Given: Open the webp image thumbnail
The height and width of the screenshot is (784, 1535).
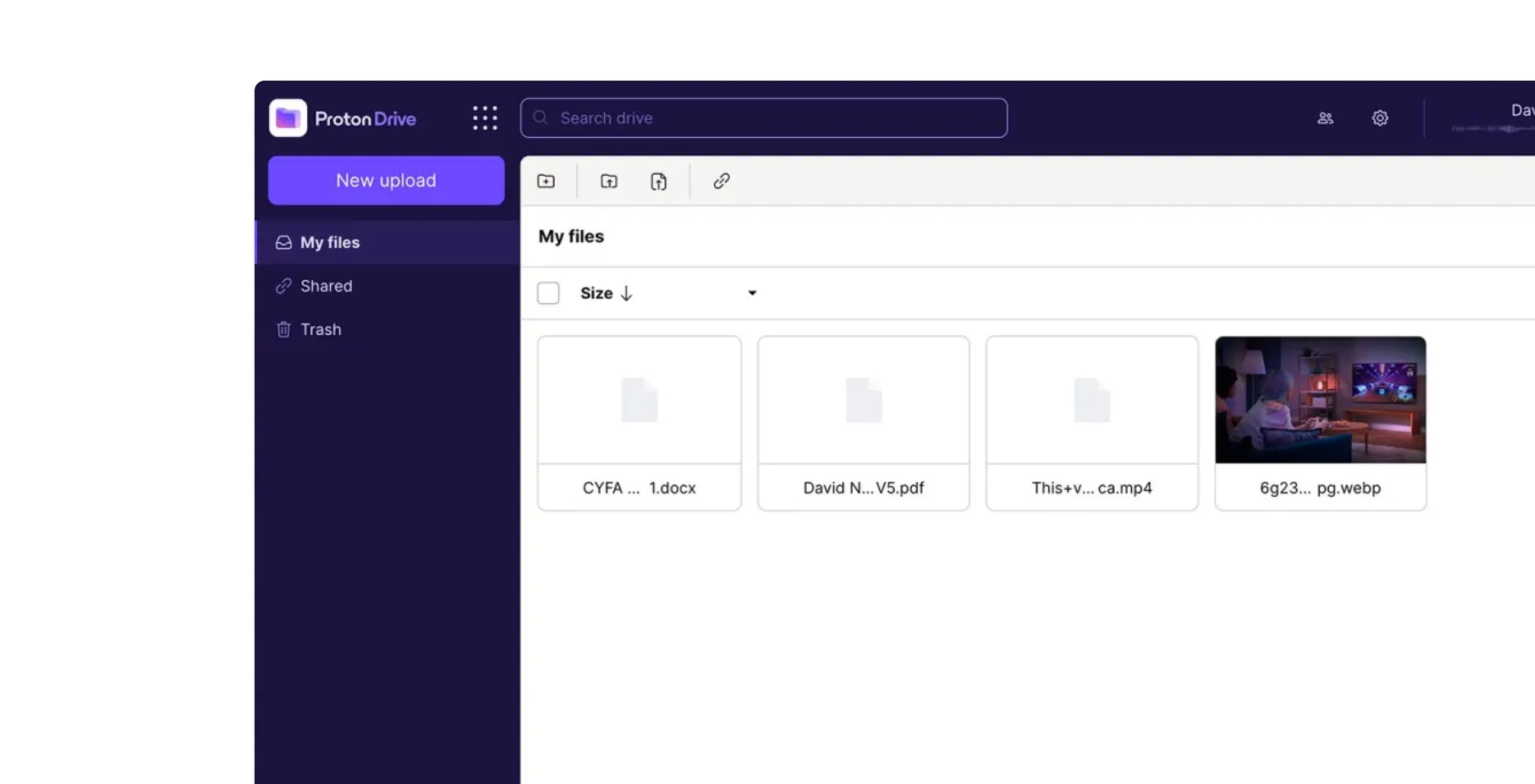Looking at the screenshot, I should pos(1320,400).
